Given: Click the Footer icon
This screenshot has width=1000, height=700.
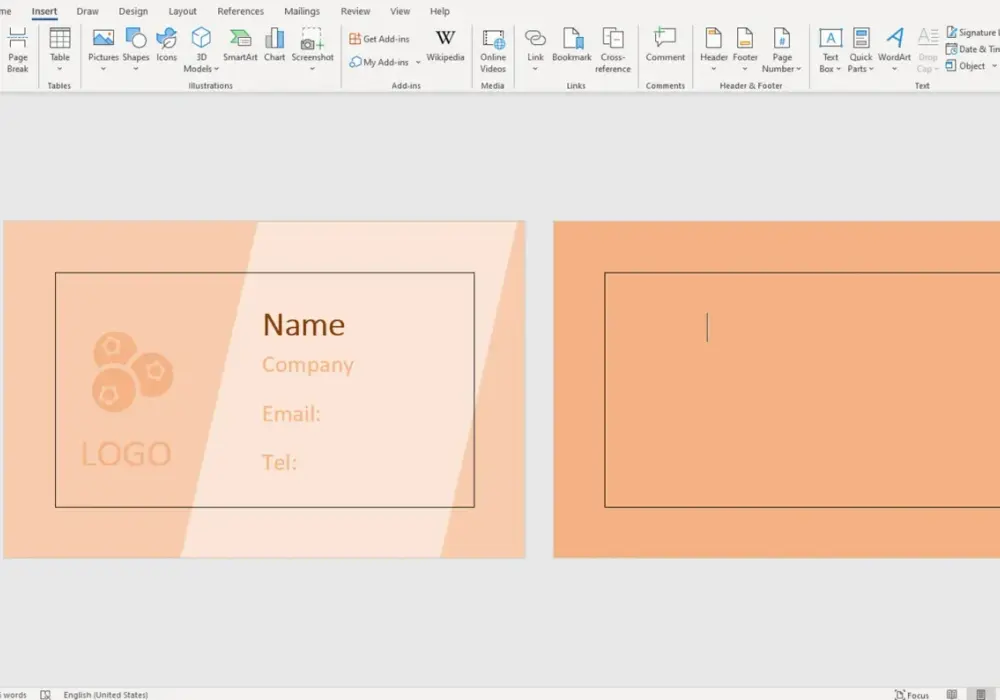Looking at the screenshot, I should [745, 38].
